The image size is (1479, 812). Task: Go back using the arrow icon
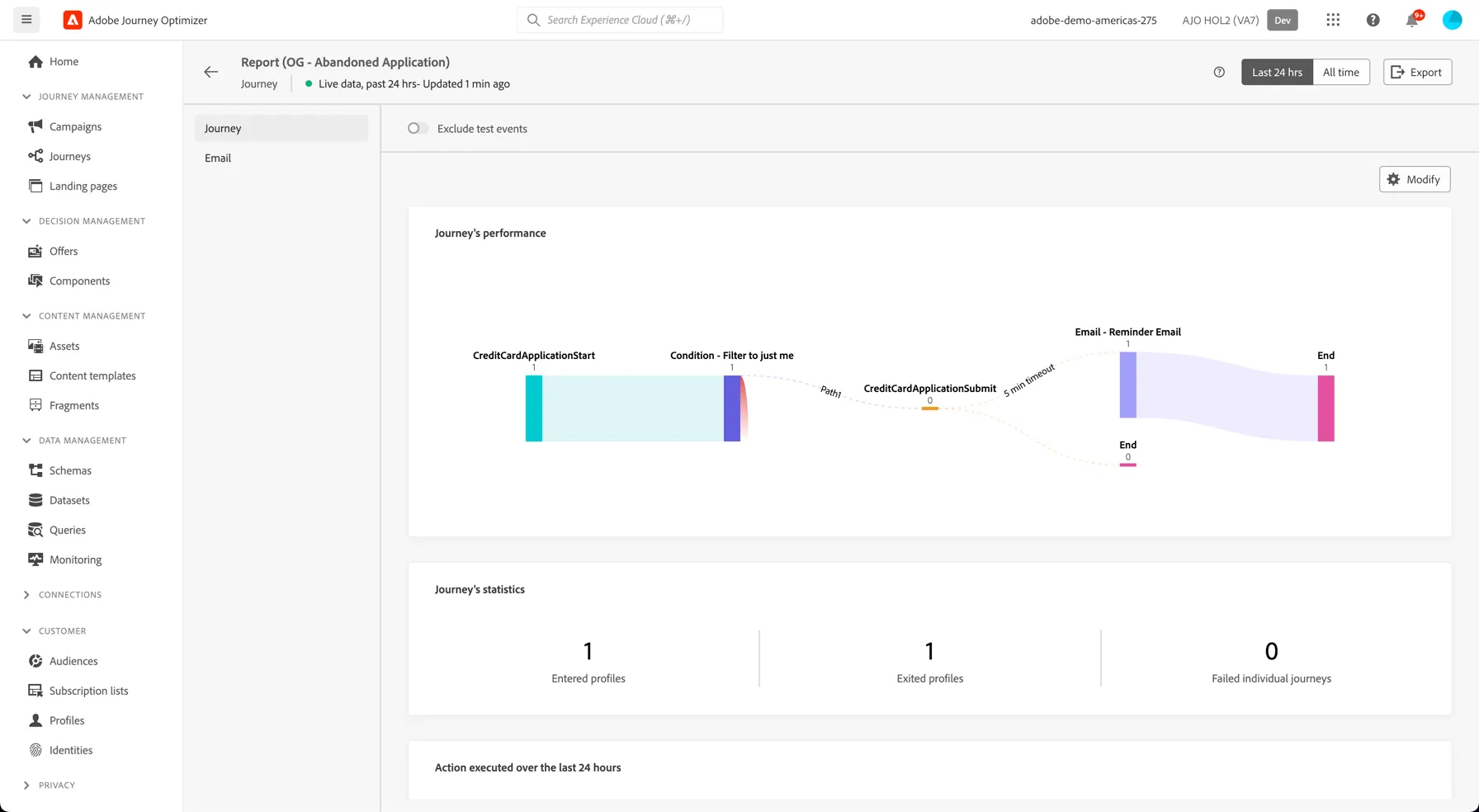pos(211,72)
